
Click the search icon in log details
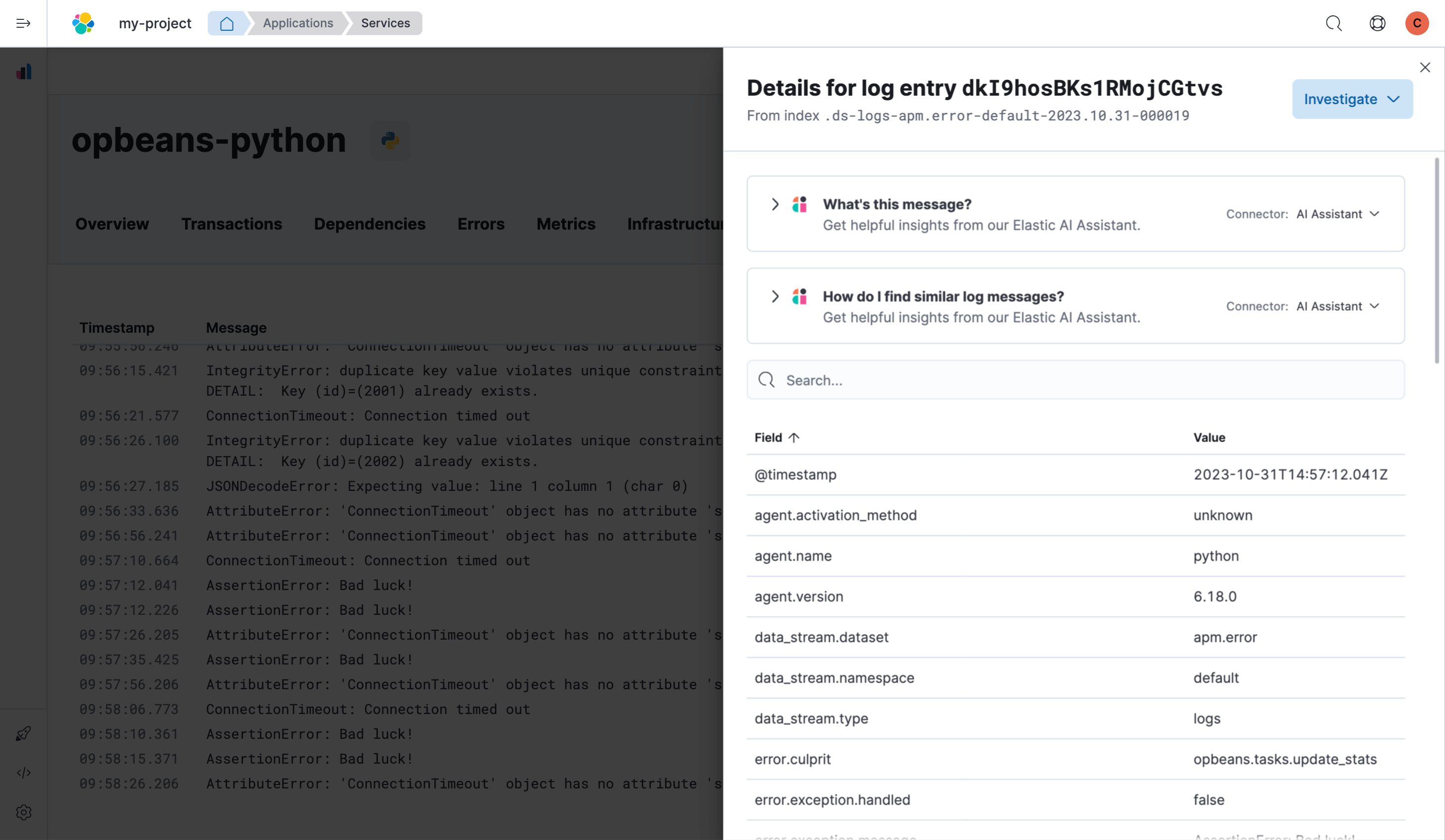(x=767, y=380)
